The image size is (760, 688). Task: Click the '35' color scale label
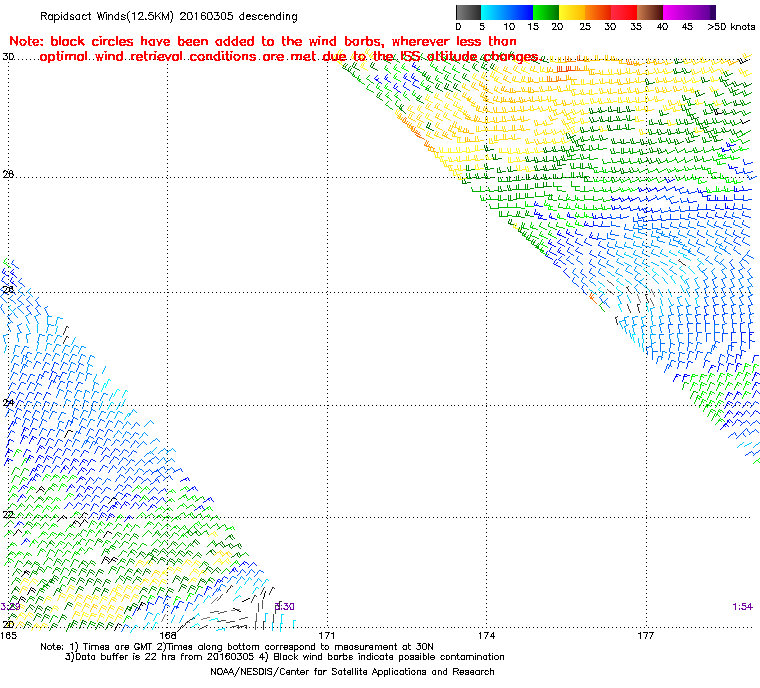(636, 27)
